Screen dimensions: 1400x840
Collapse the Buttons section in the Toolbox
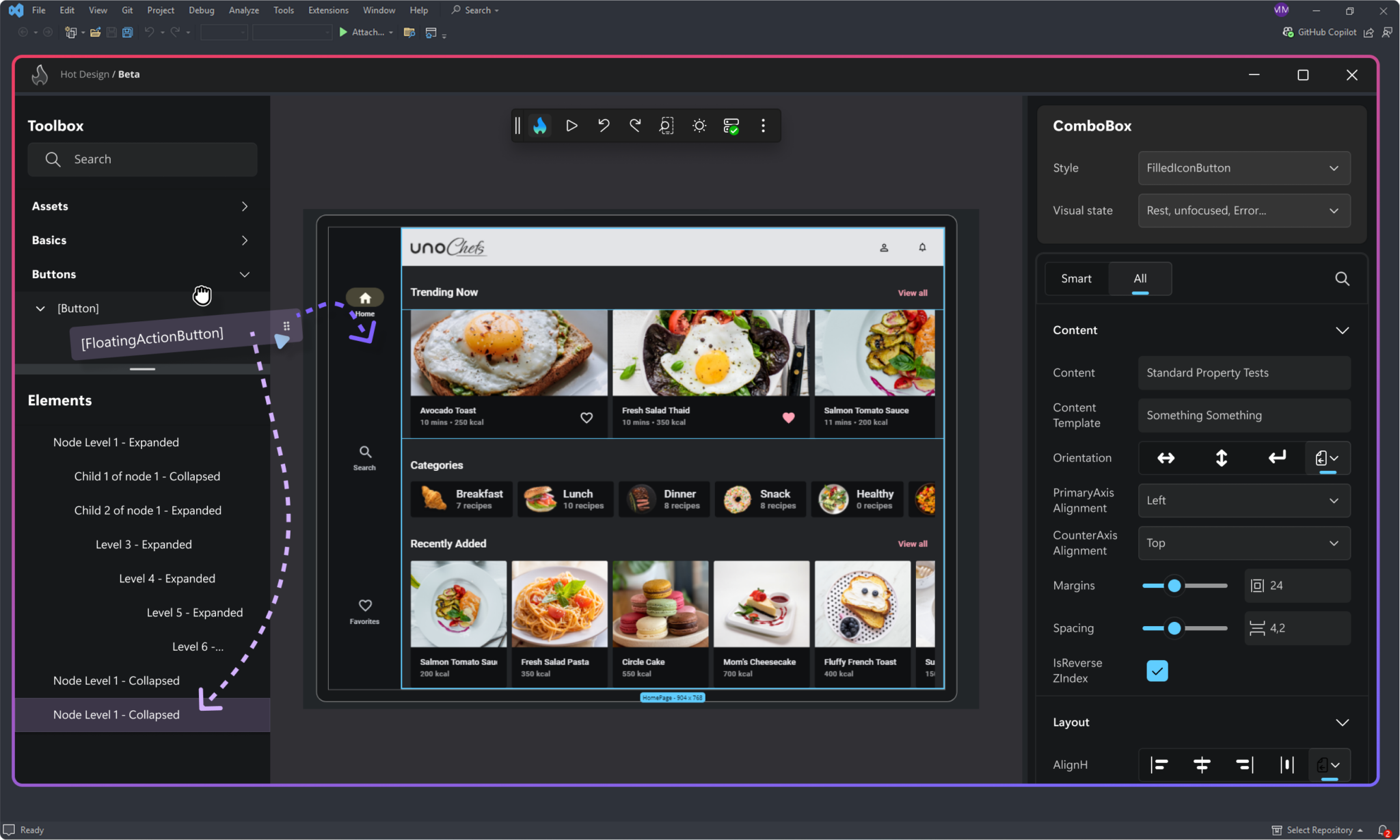click(244, 274)
